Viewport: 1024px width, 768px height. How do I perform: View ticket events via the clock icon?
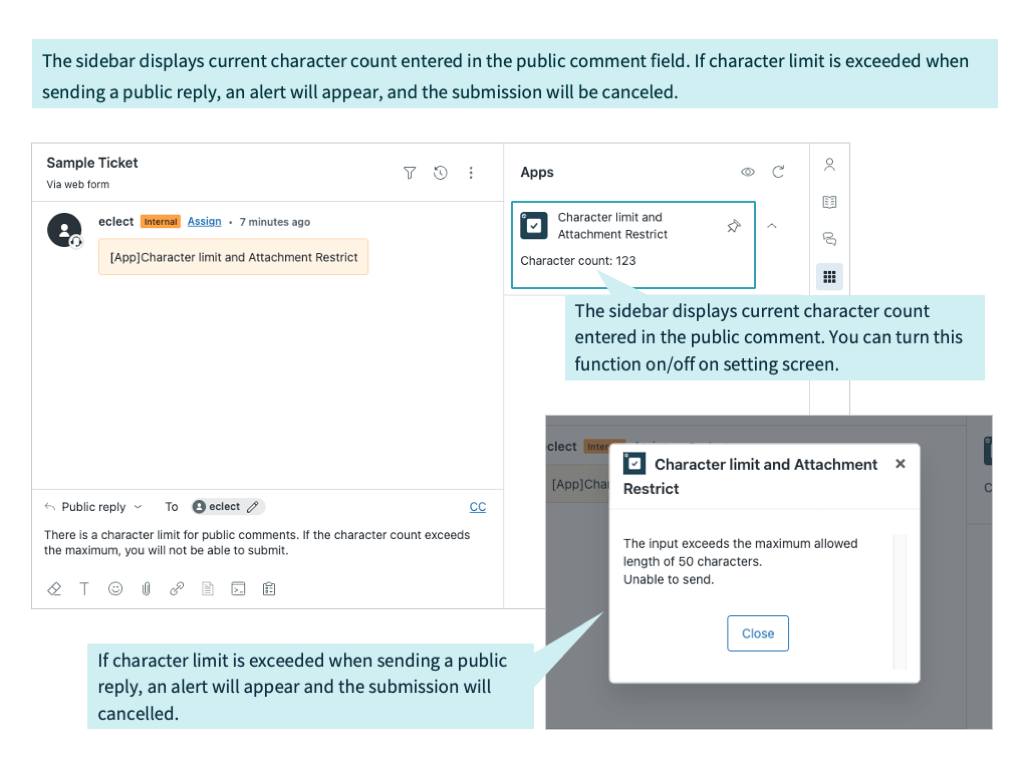pyautogui.click(x=440, y=172)
